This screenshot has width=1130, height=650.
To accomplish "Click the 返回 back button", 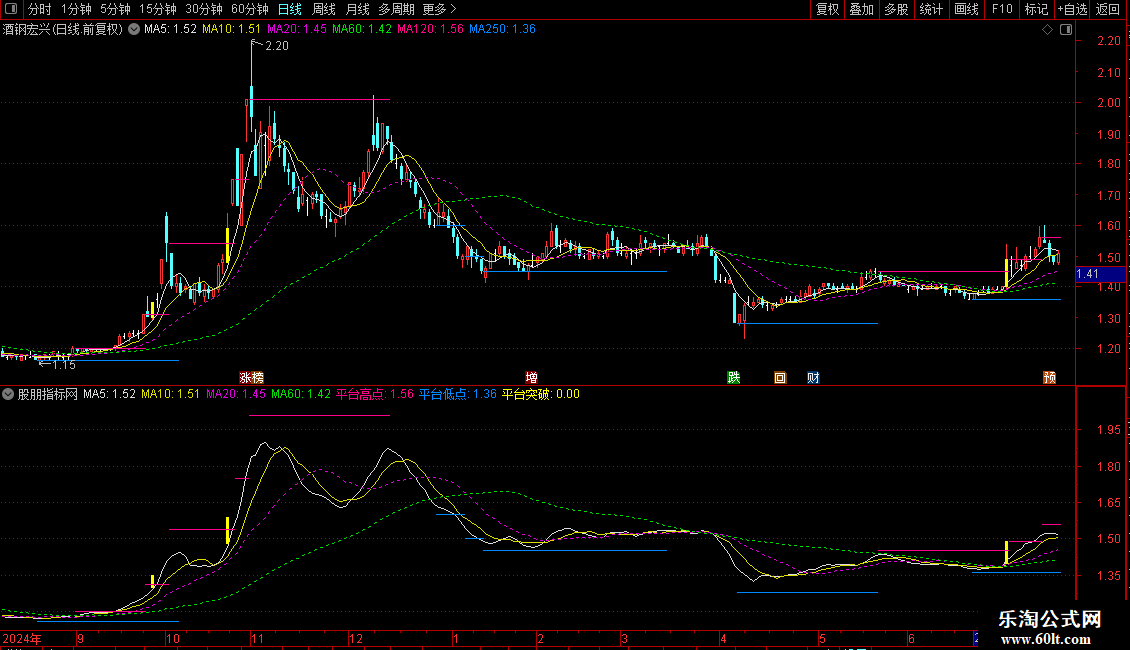I will click(1108, 9).
